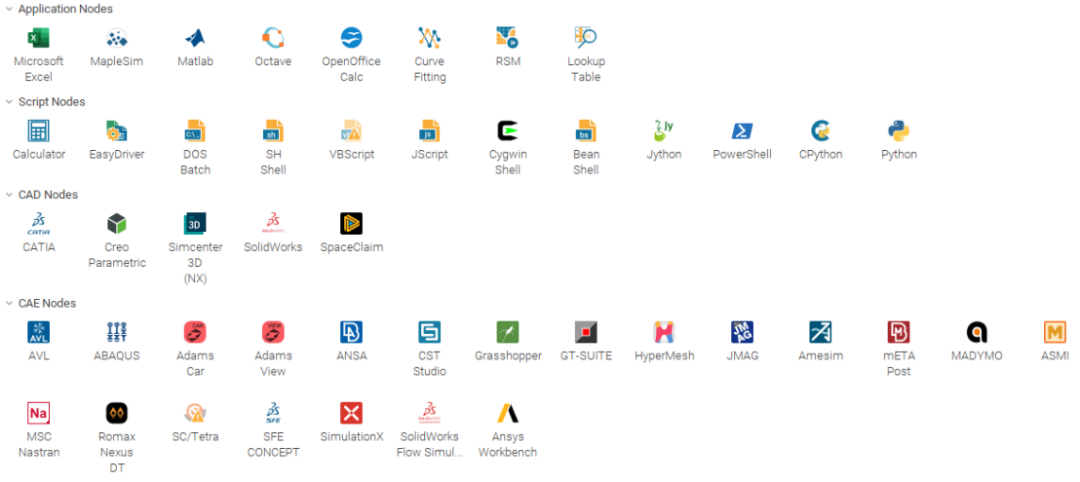Click the SpaceClaim node icon
1080x482 pixels.
click(x=351, y=224)
